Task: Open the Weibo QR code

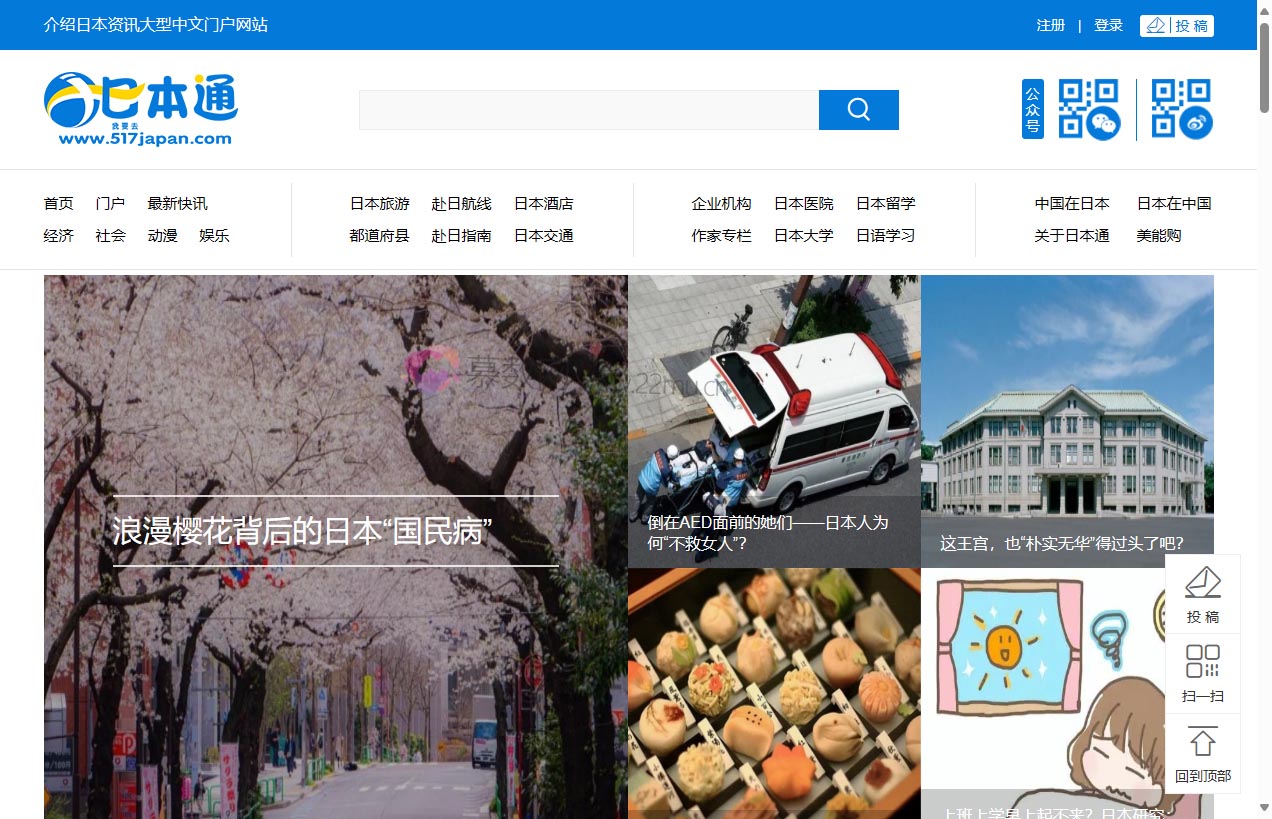Action: (1181, 109)
